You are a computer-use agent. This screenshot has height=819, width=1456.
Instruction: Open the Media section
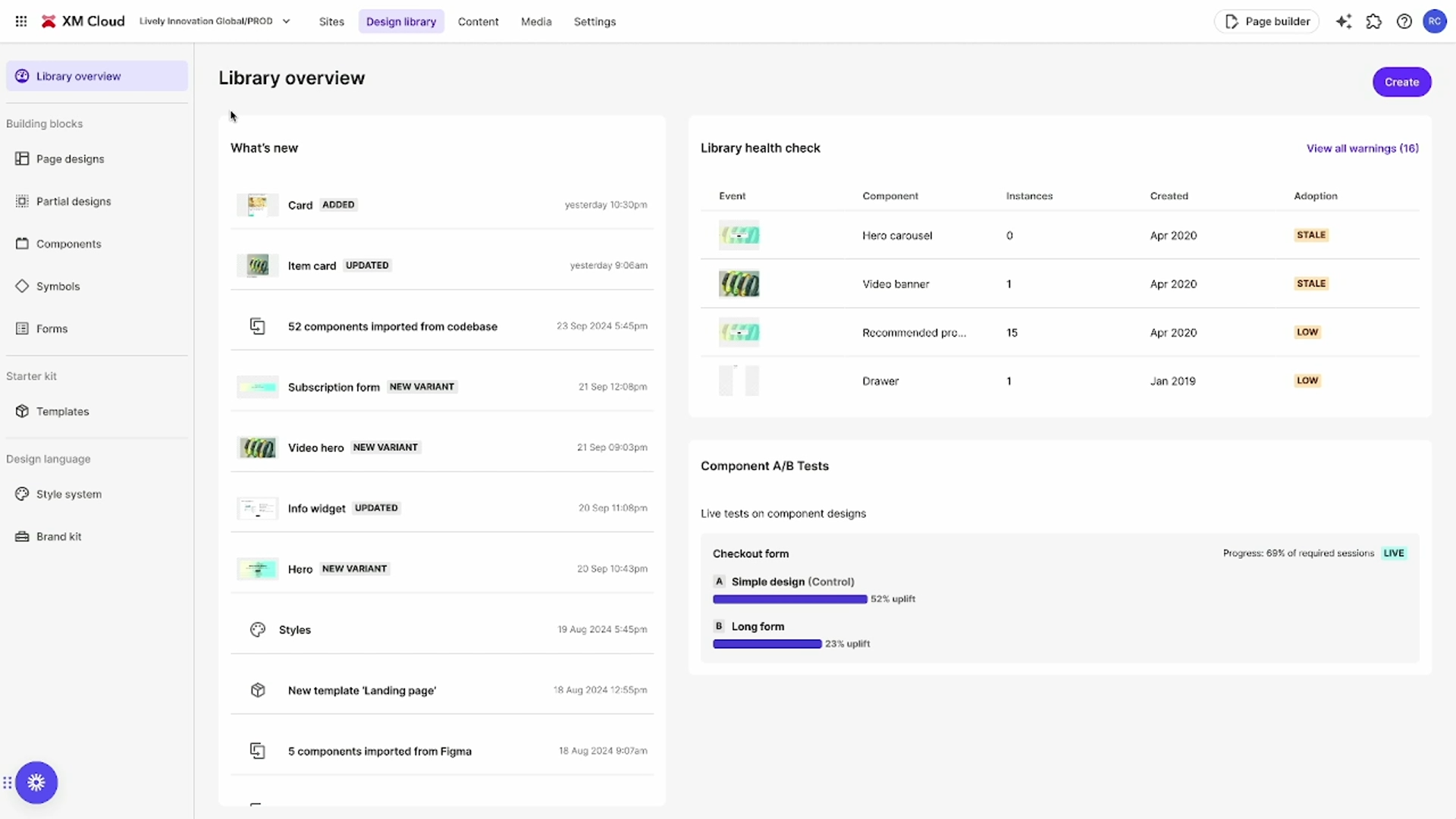pos(535,21)
